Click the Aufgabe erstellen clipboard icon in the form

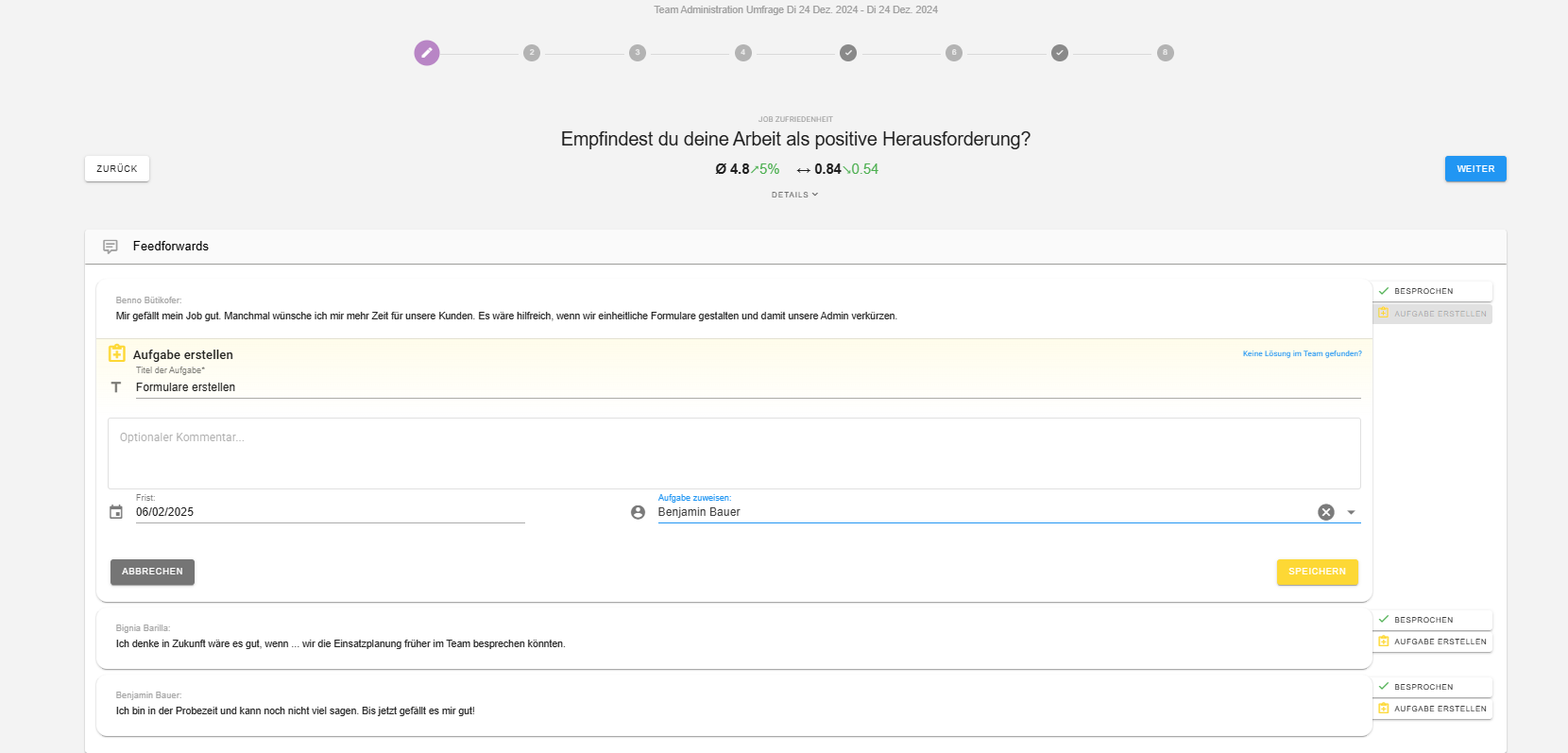(x=117, y=354)
